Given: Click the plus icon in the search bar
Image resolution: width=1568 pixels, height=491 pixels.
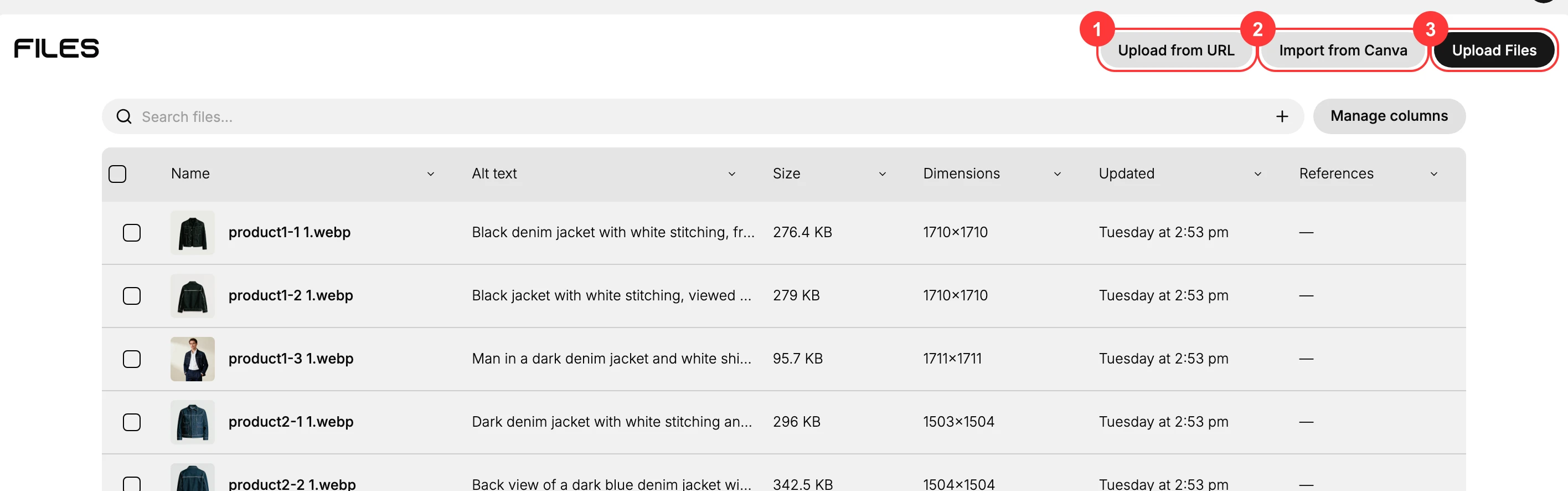Looking at the screenshot, I should (1282, 116).
